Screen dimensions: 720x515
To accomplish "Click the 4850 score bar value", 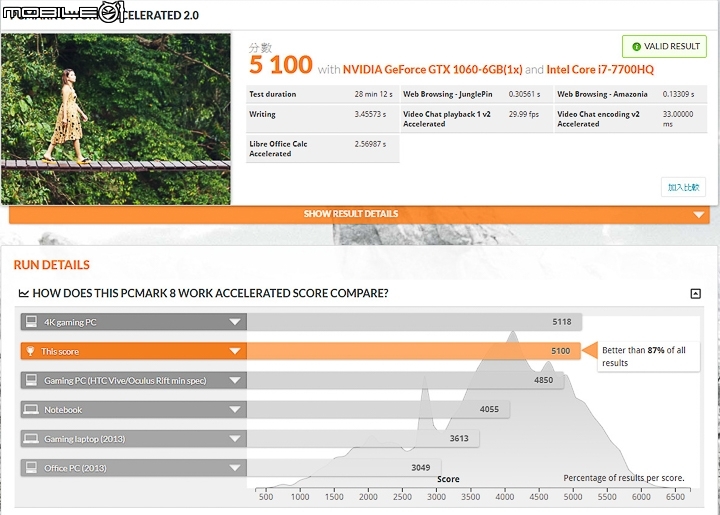I will [x=543, y=380].
